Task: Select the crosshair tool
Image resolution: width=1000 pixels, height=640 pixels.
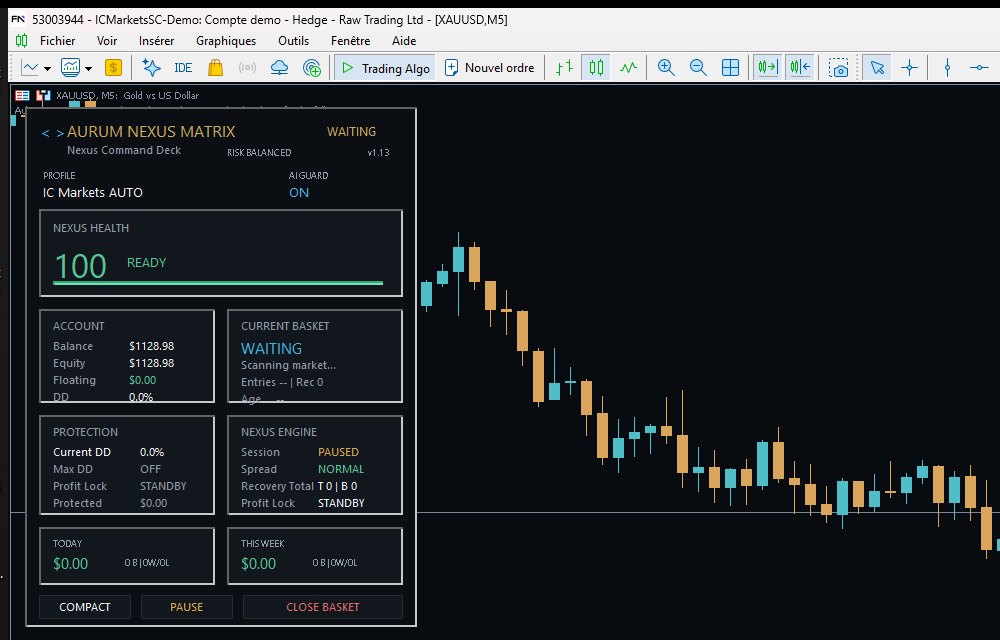Action: (909, 68)
